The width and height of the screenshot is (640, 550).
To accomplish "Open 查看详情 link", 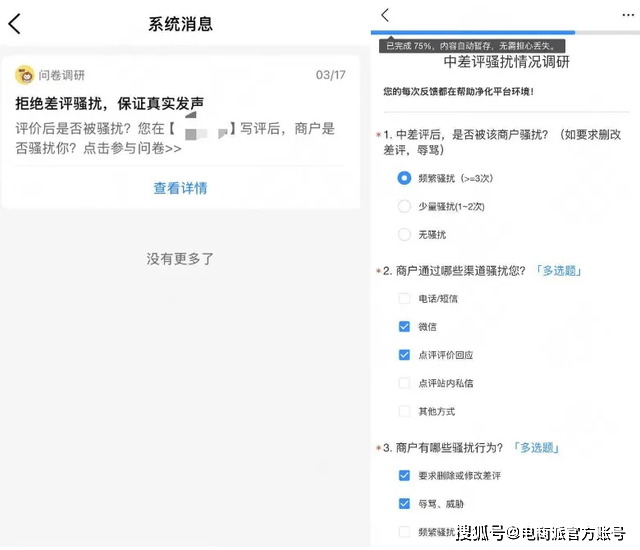I will click(180, 188).
